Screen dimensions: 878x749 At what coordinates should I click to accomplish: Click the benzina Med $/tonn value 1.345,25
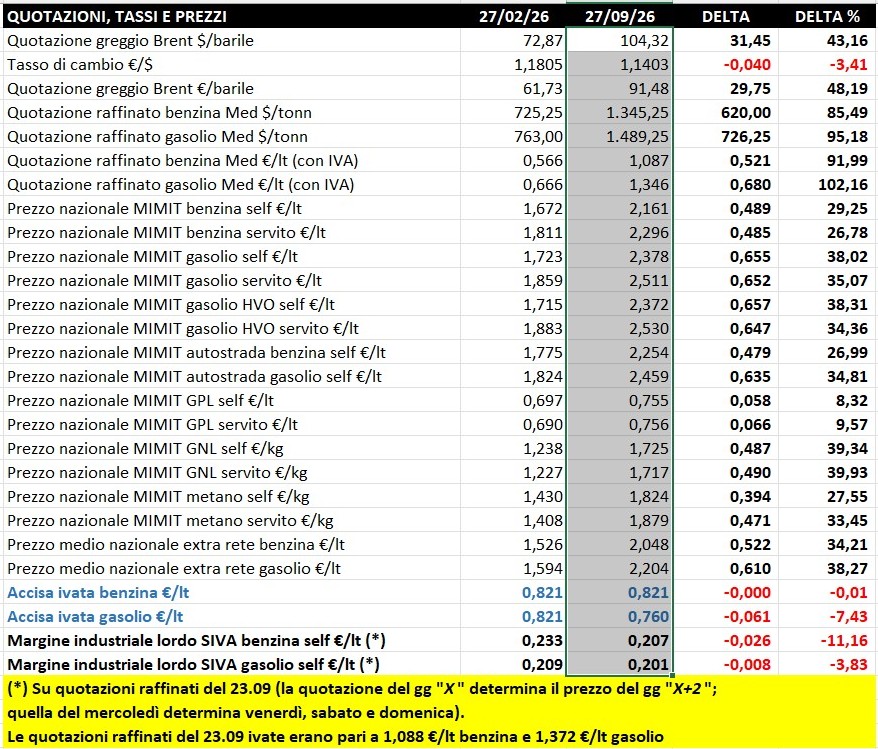click(x=619, y=113)
